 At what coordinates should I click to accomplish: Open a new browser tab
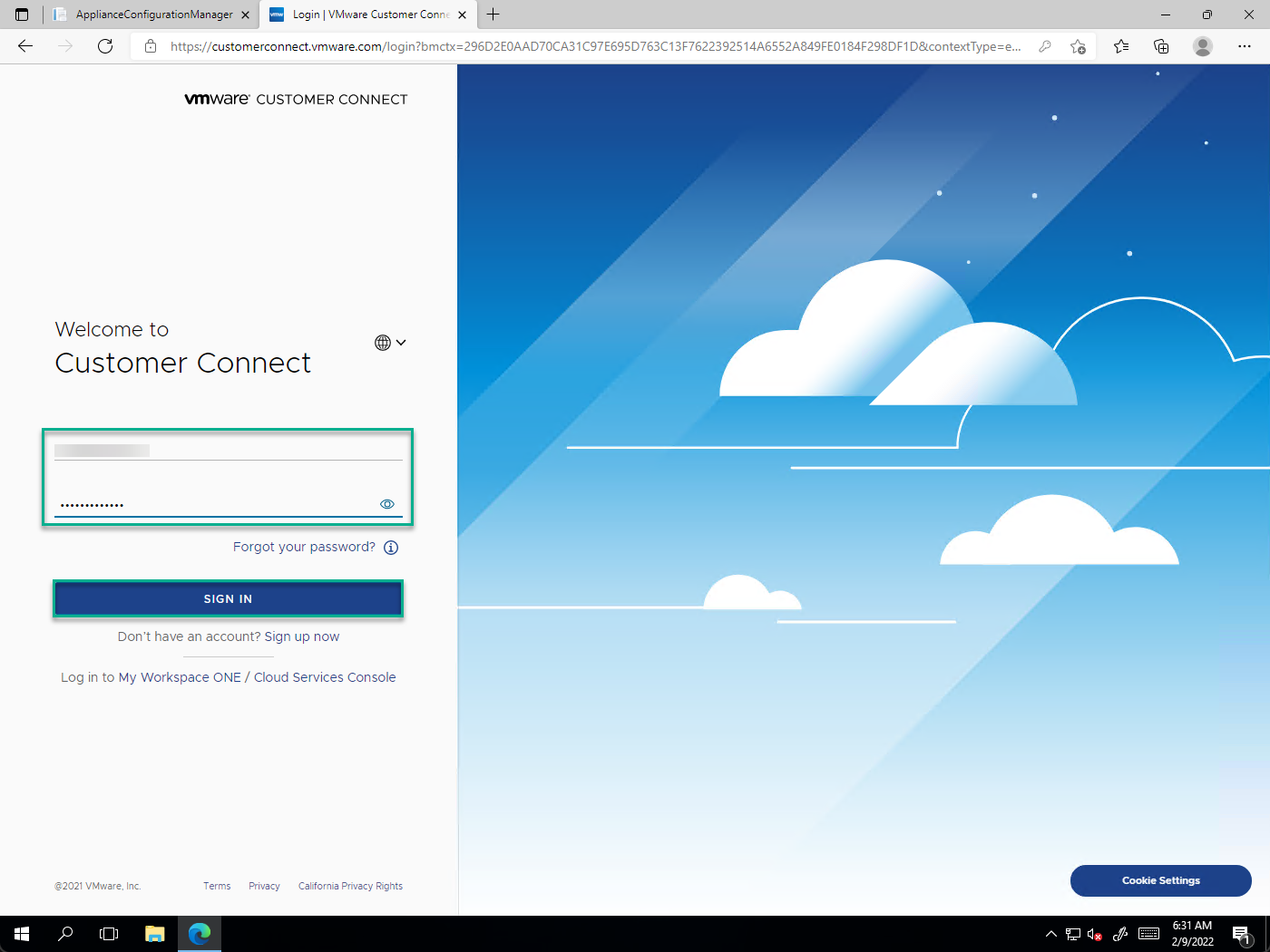coord(493,15)
